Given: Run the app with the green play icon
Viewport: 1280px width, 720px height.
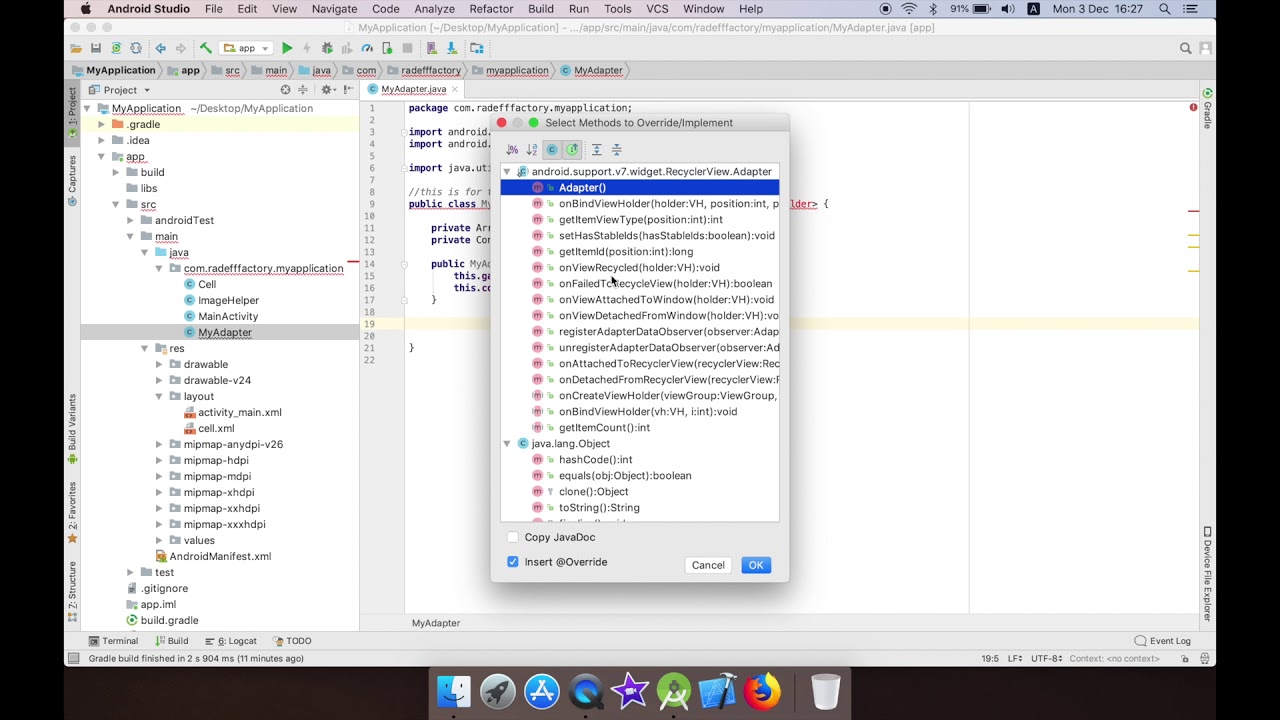Looking at the screenshot, I should pyautogui.click(x=287, y=48).
